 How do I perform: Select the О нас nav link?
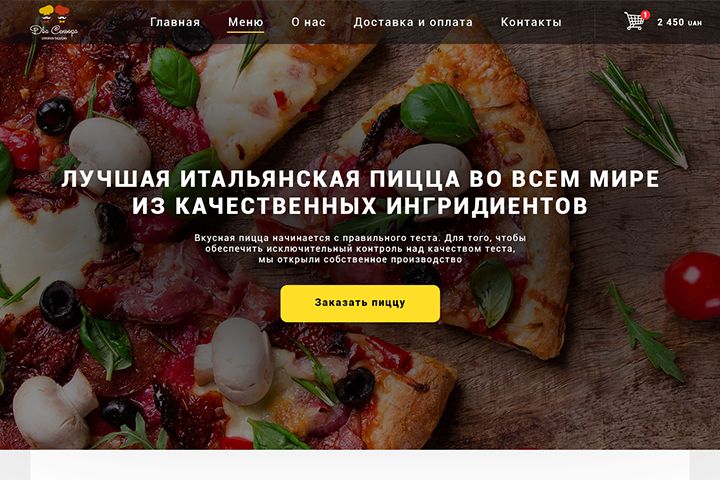pyautogui.click(x=308, y=22)
